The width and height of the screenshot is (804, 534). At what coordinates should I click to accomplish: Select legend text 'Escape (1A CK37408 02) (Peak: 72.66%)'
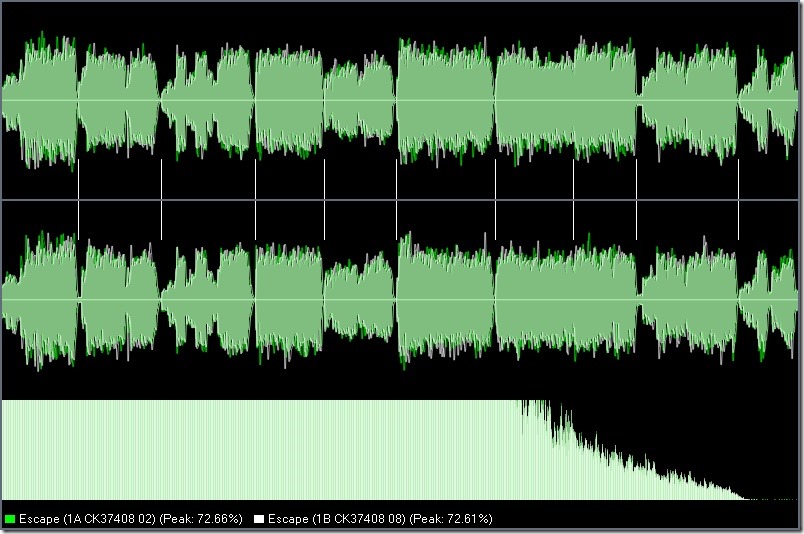click(131, 519)
